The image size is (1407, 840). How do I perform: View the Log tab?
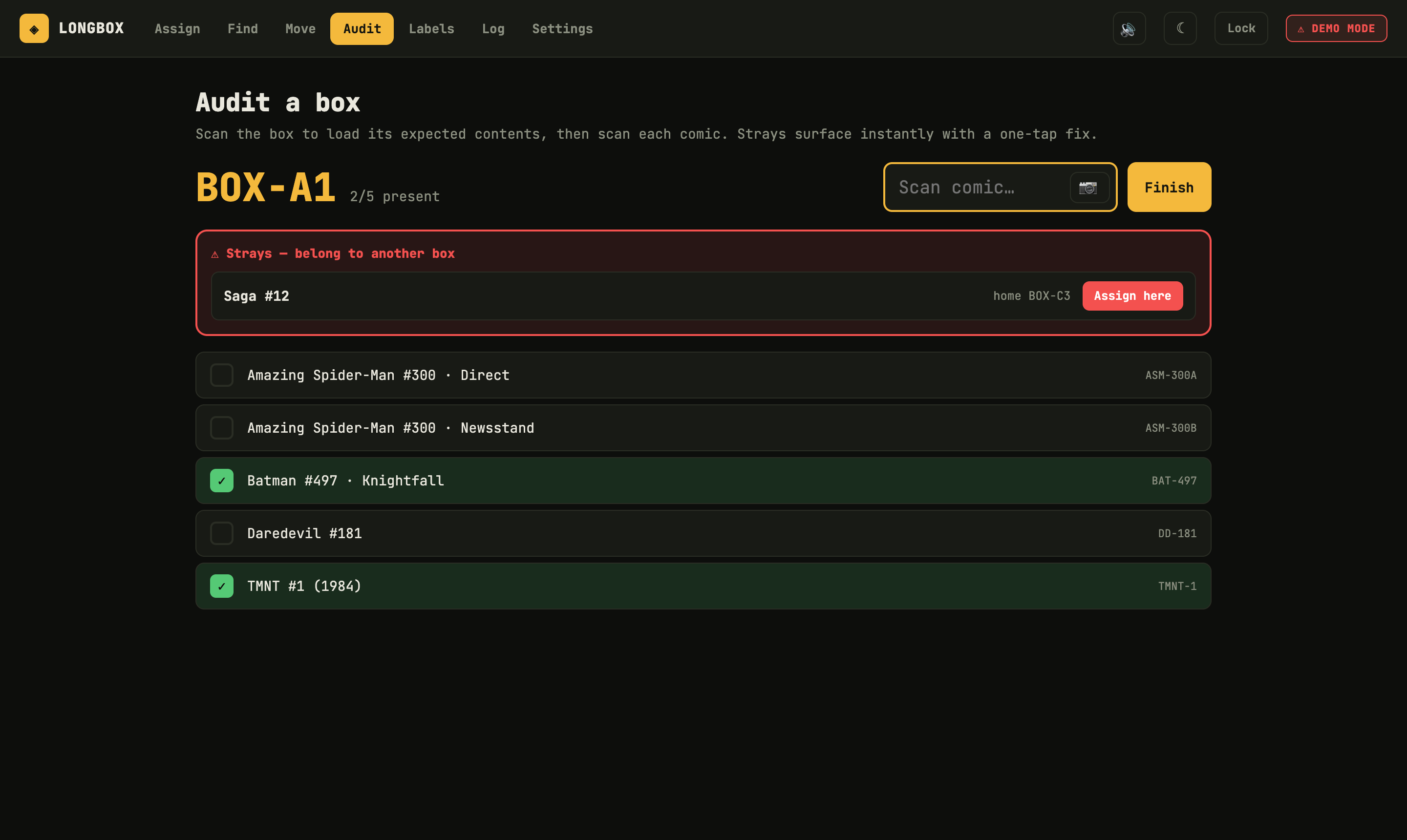click(x=492, y=28)
